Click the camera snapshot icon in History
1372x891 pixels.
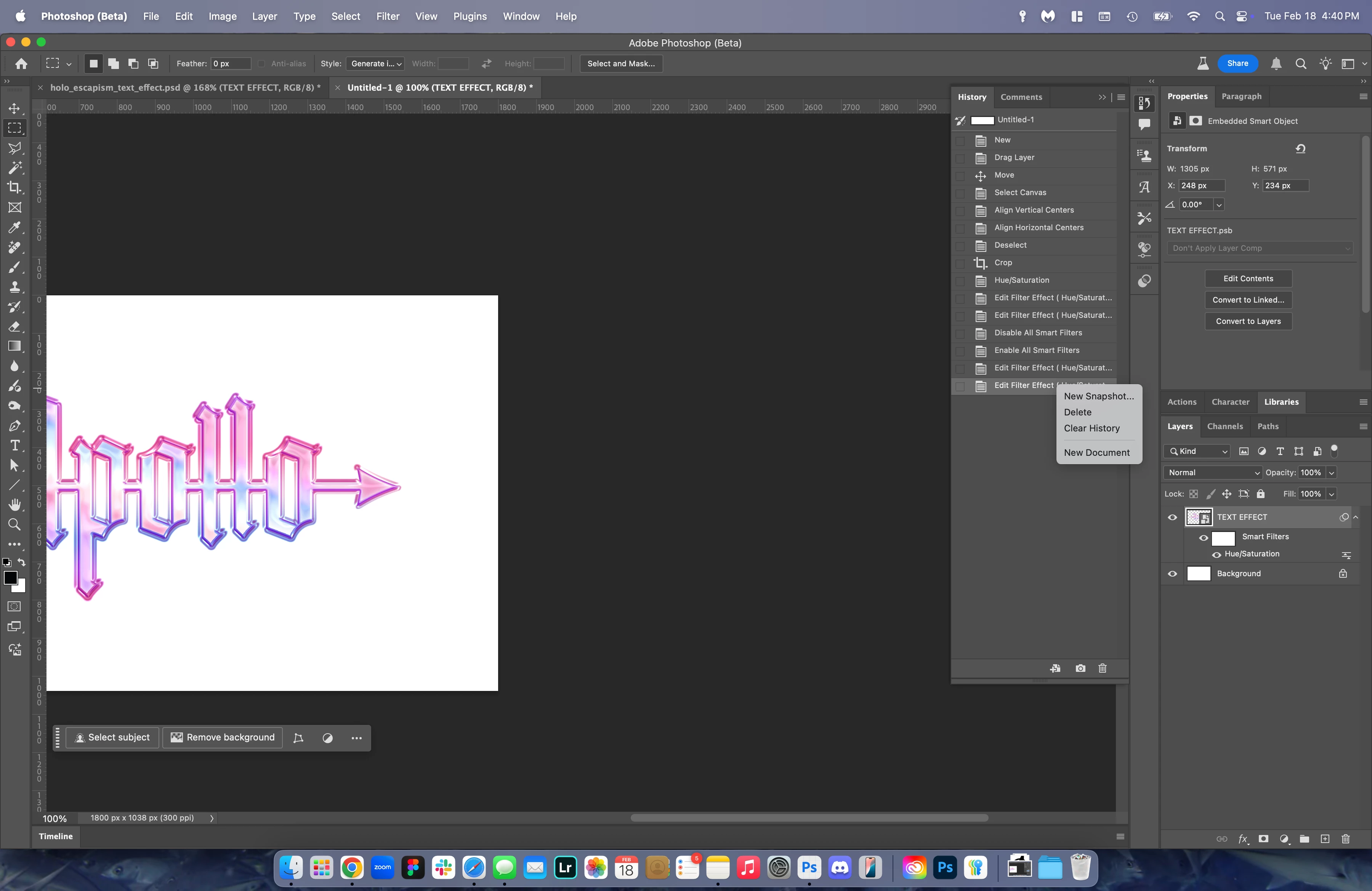(1080, 668)
